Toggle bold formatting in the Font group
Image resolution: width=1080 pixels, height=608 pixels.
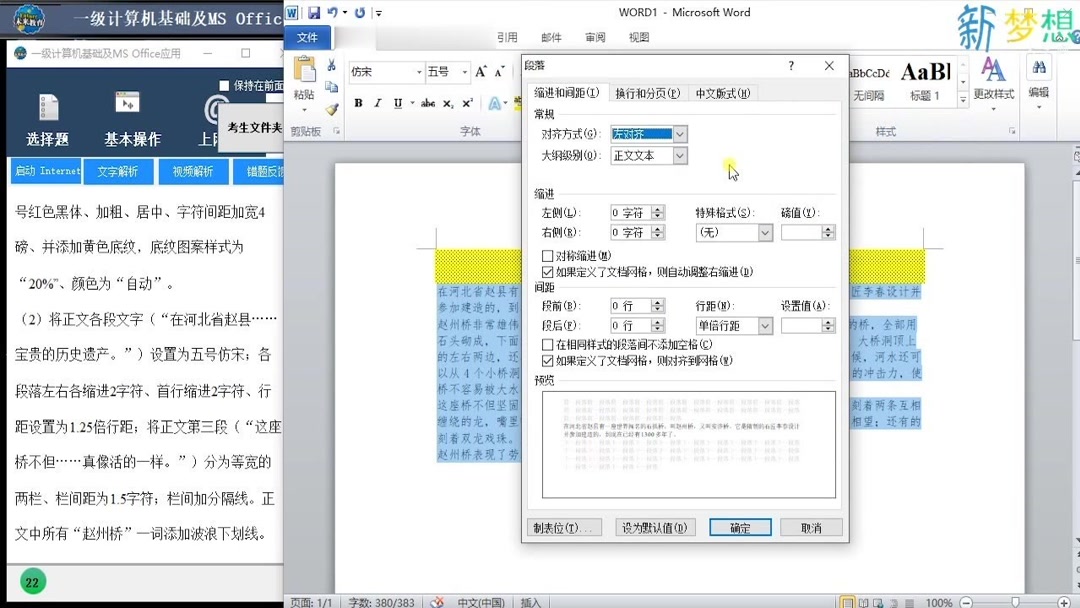click(359, 102)
